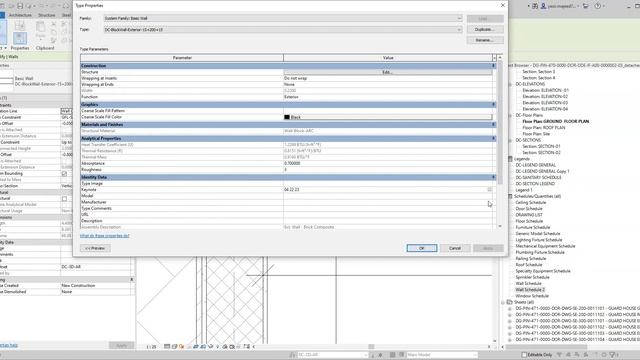Image resolution: width=640 pixels, height=360 pixels.
Task: Click the Wrapping at Inserts value 'Do not wrap'
Action: 388,78
